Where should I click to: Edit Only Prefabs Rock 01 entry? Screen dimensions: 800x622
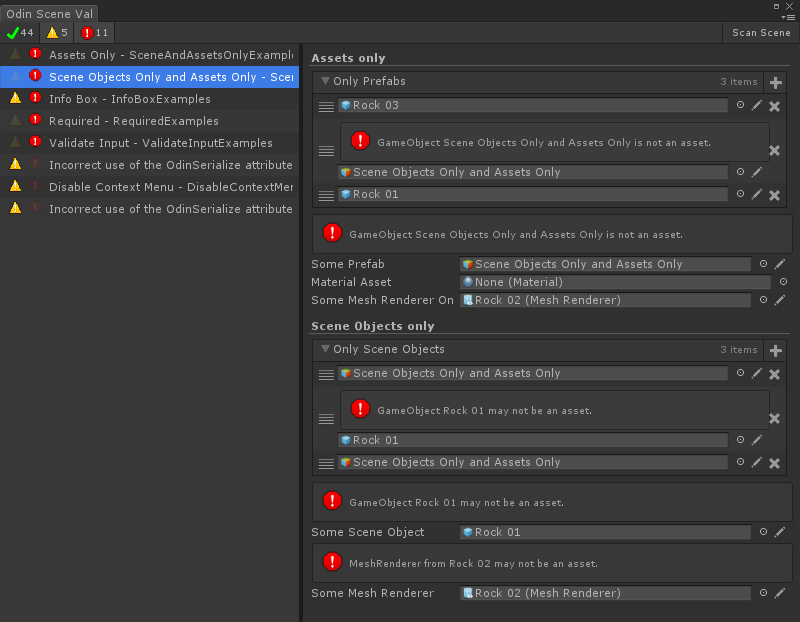(757, 194)
